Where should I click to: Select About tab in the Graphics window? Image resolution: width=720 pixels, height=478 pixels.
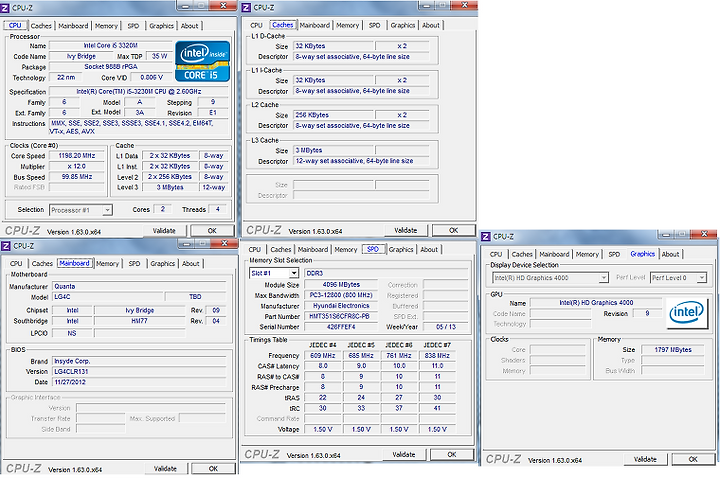(670, 254)
